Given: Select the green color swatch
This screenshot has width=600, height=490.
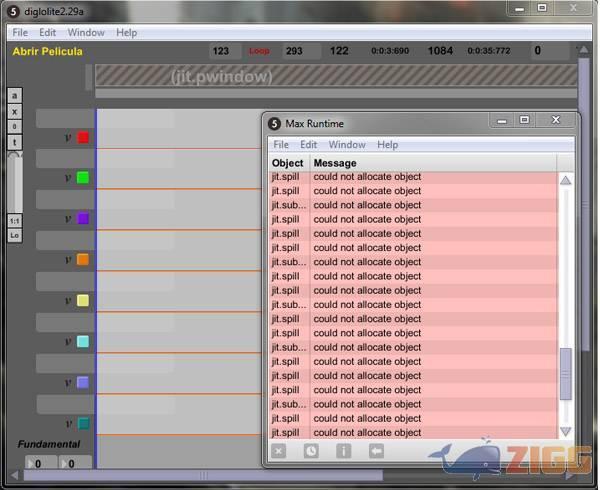Looking at the screenshot, I should pyautogui.click(x=83, y=178).
